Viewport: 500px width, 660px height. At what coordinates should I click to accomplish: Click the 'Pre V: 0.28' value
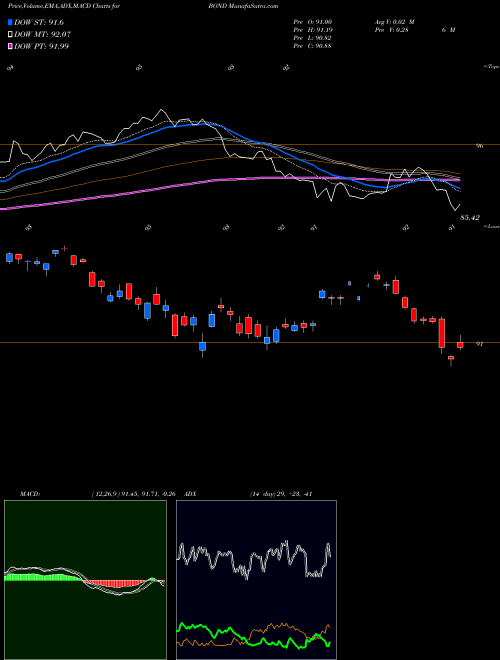(x=391, y=30)
